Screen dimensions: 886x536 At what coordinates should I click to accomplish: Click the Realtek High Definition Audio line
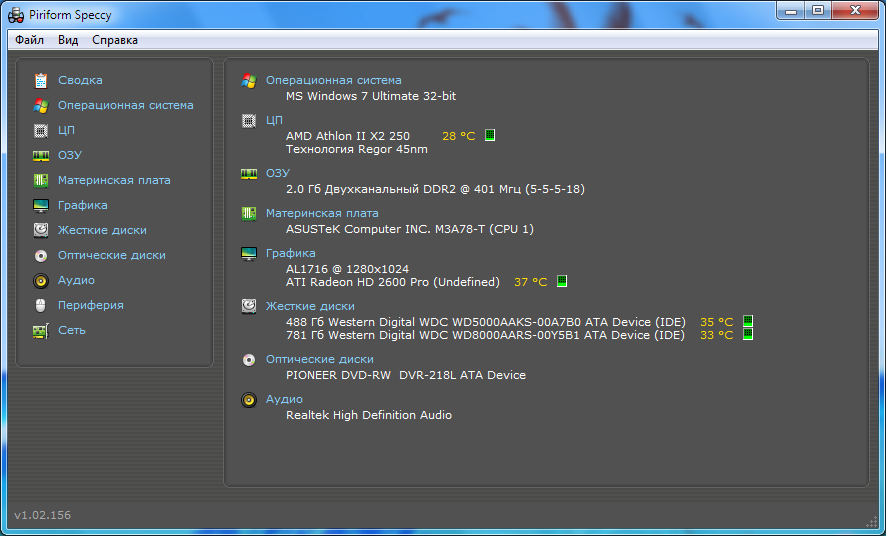(369, 415)
